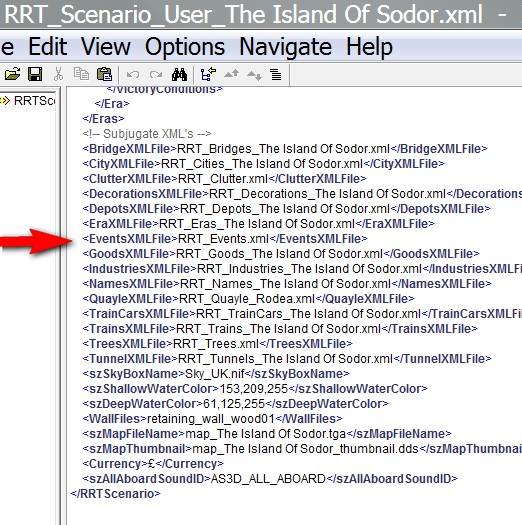The image size is (522, 525).
Task: Click the Currency £ line
Action: click(153, 464)
